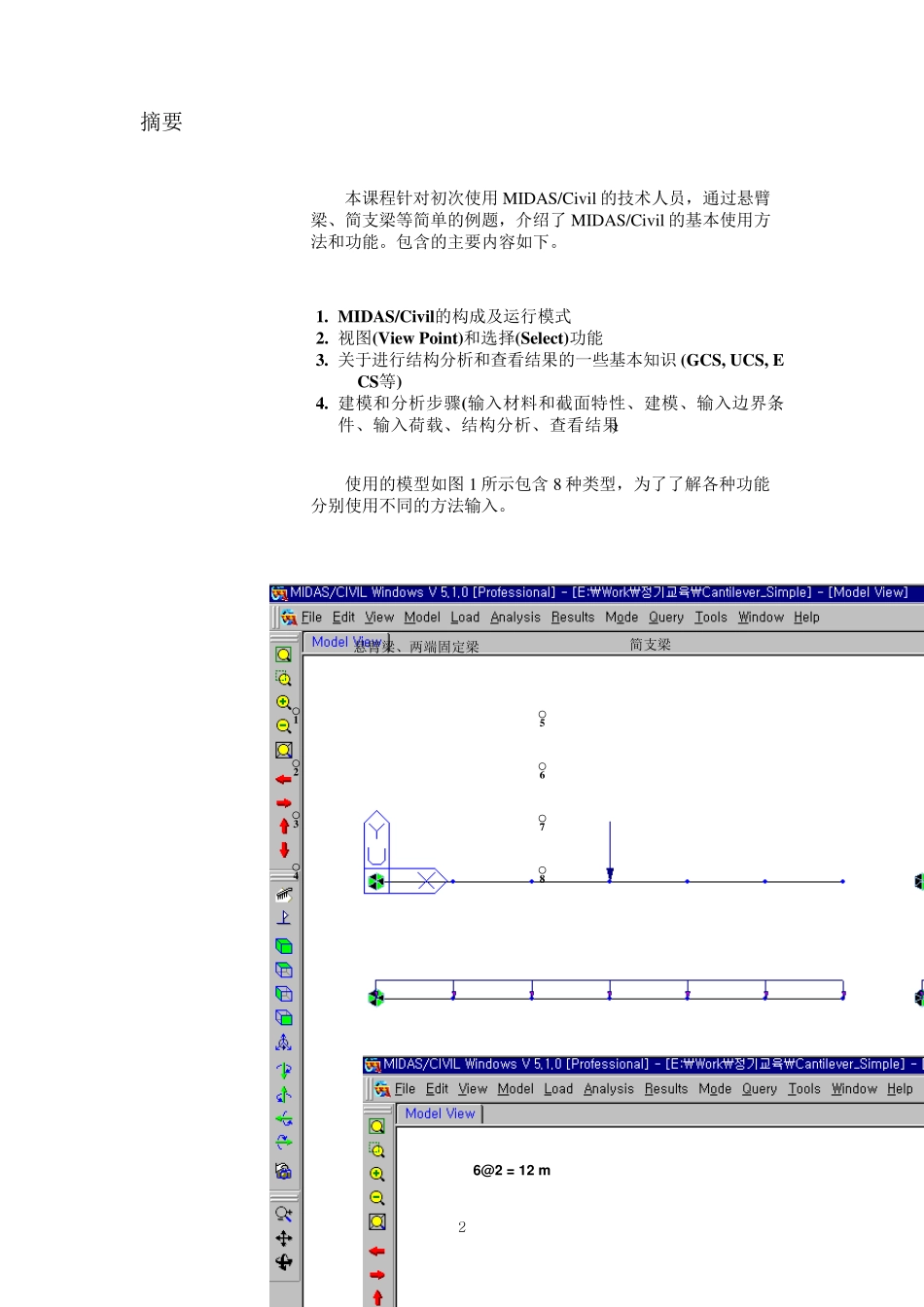Open Help menu in upper MIDAS window

click(806, 618)
